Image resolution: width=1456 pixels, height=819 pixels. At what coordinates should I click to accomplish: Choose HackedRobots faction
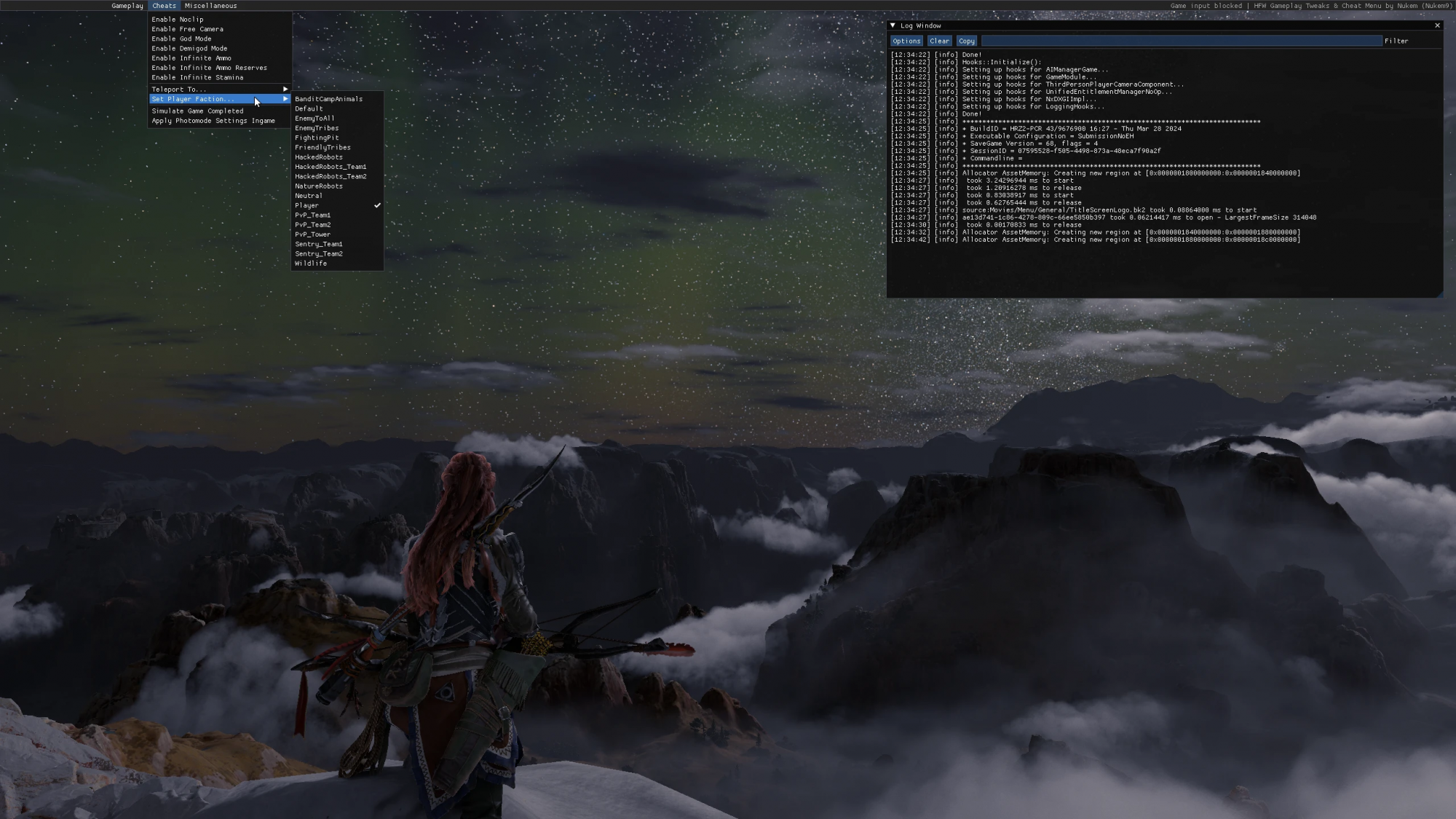coord(337,157)
